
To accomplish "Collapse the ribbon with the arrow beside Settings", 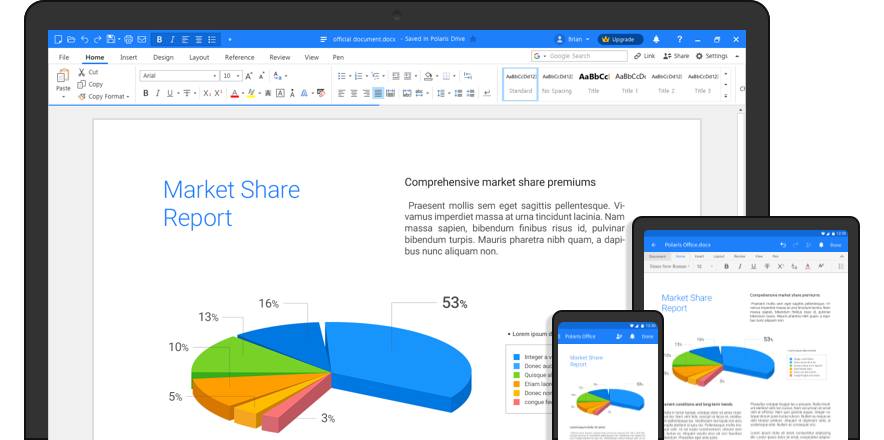I will (737, 56).
